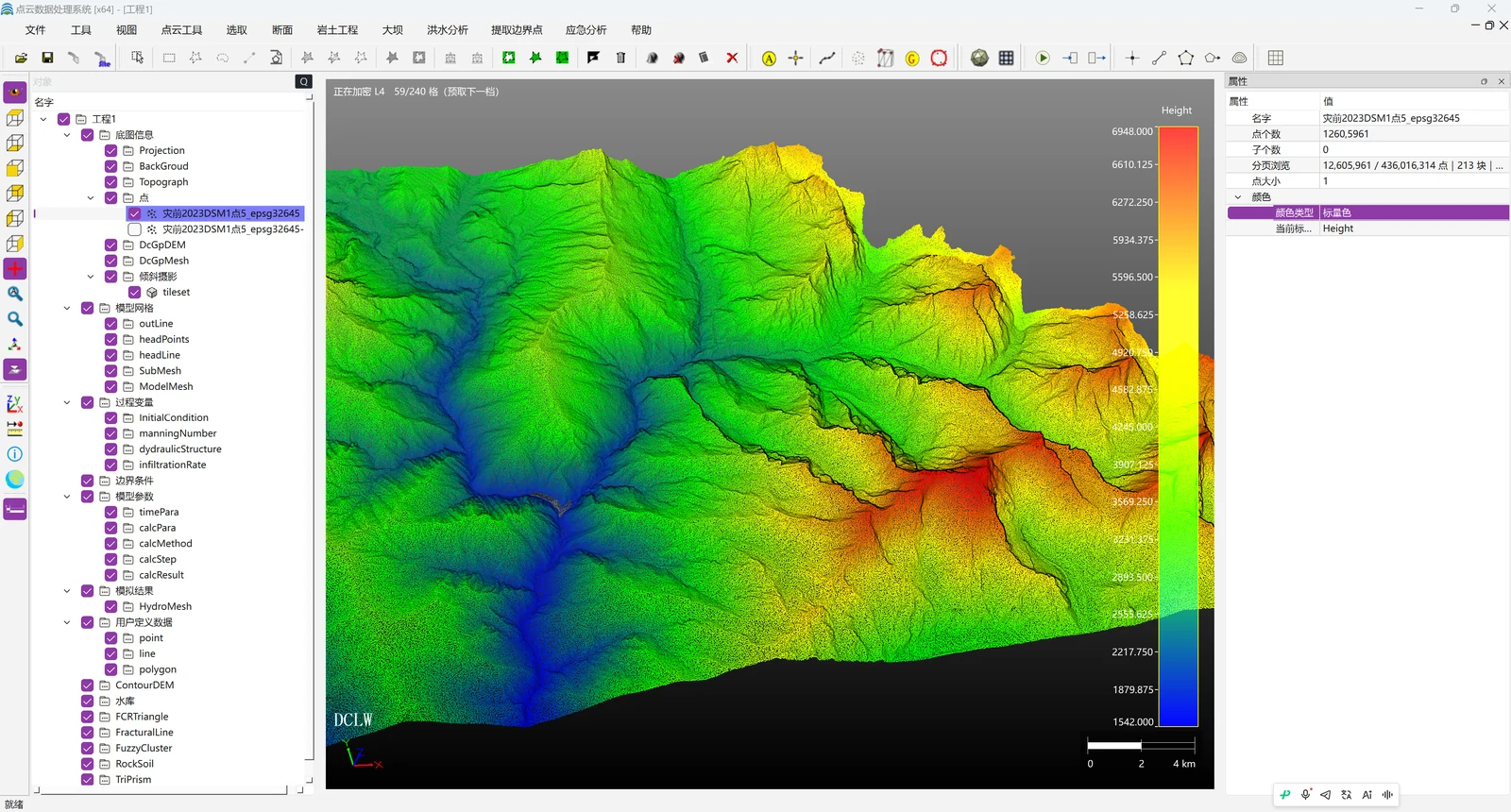The height and width of the screenshot is (812, 1511).
Task: Collapse the 工程1 root node
Action: [x=43, y=119]
